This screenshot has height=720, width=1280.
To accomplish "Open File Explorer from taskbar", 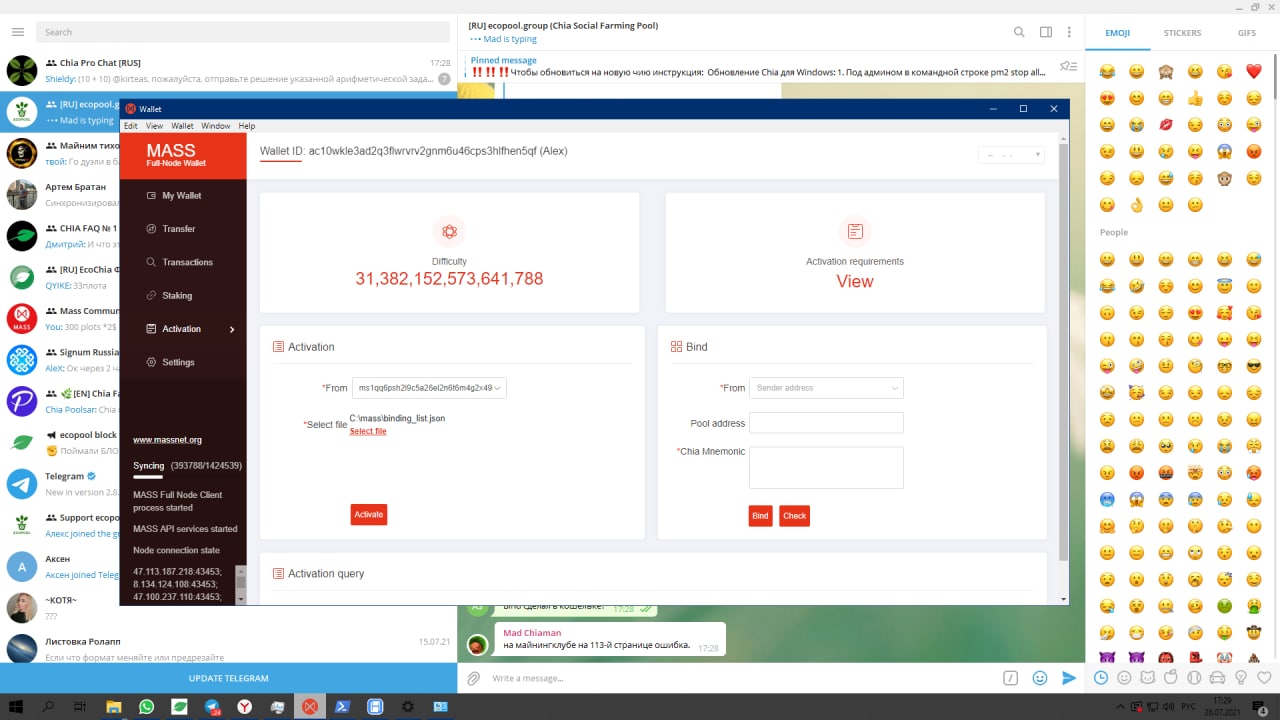I will [x=114, y=707].
